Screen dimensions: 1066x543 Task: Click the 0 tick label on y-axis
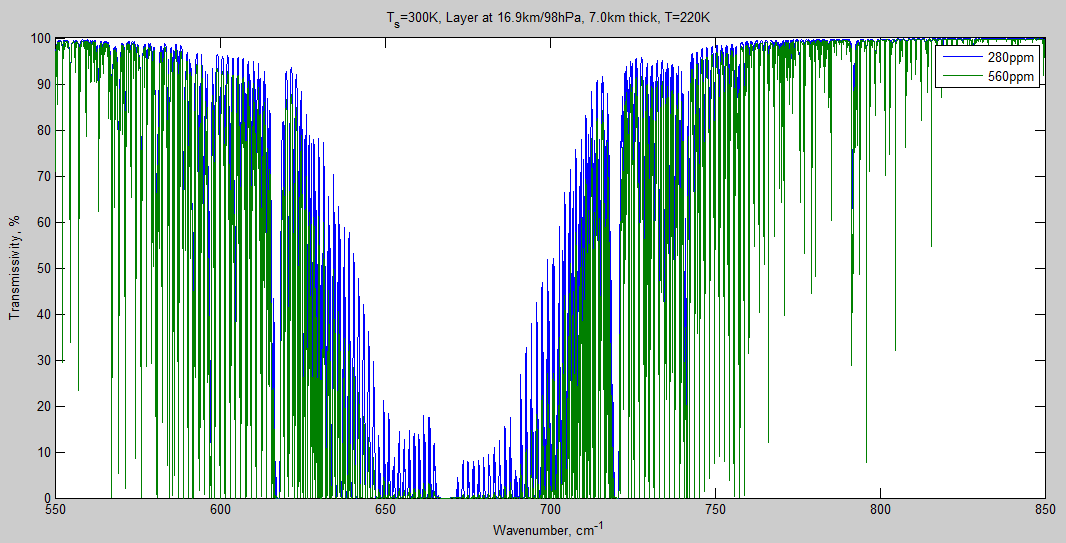pyautogui.click(x=46, y=498)
